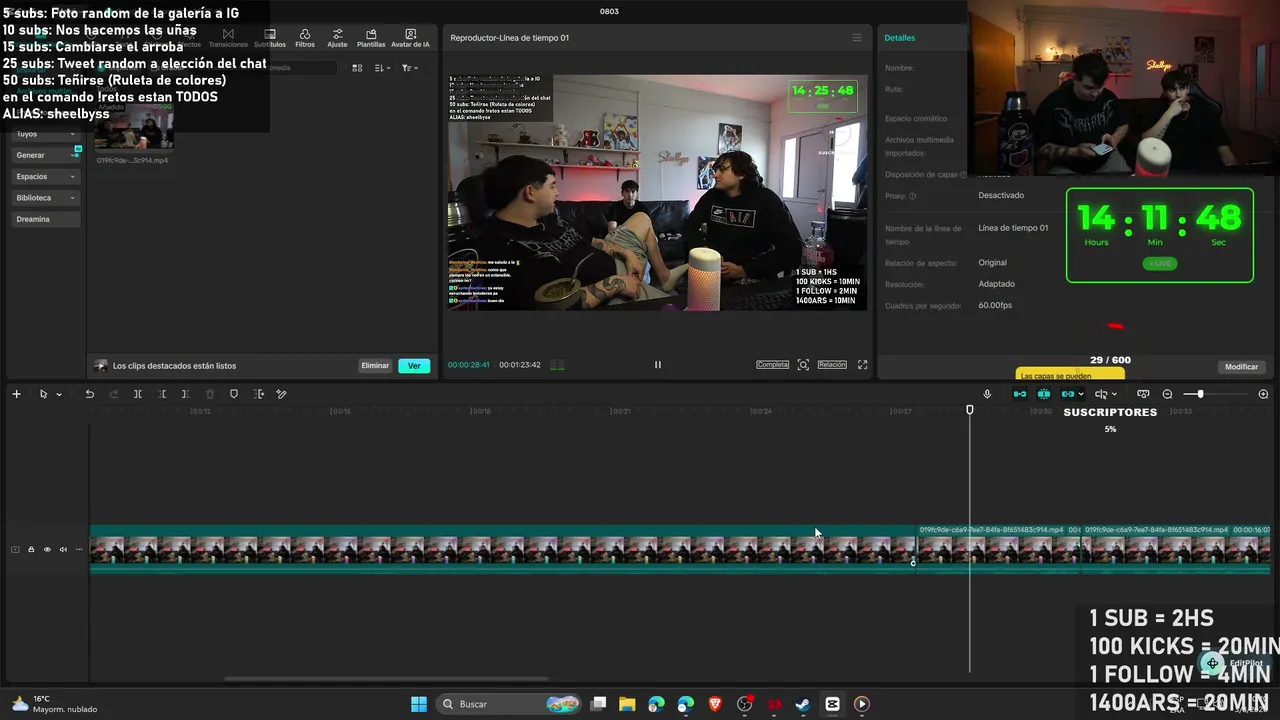
Task: Select the imported 019fc9de mp4 thumbnail
Action: coord(134,130)
